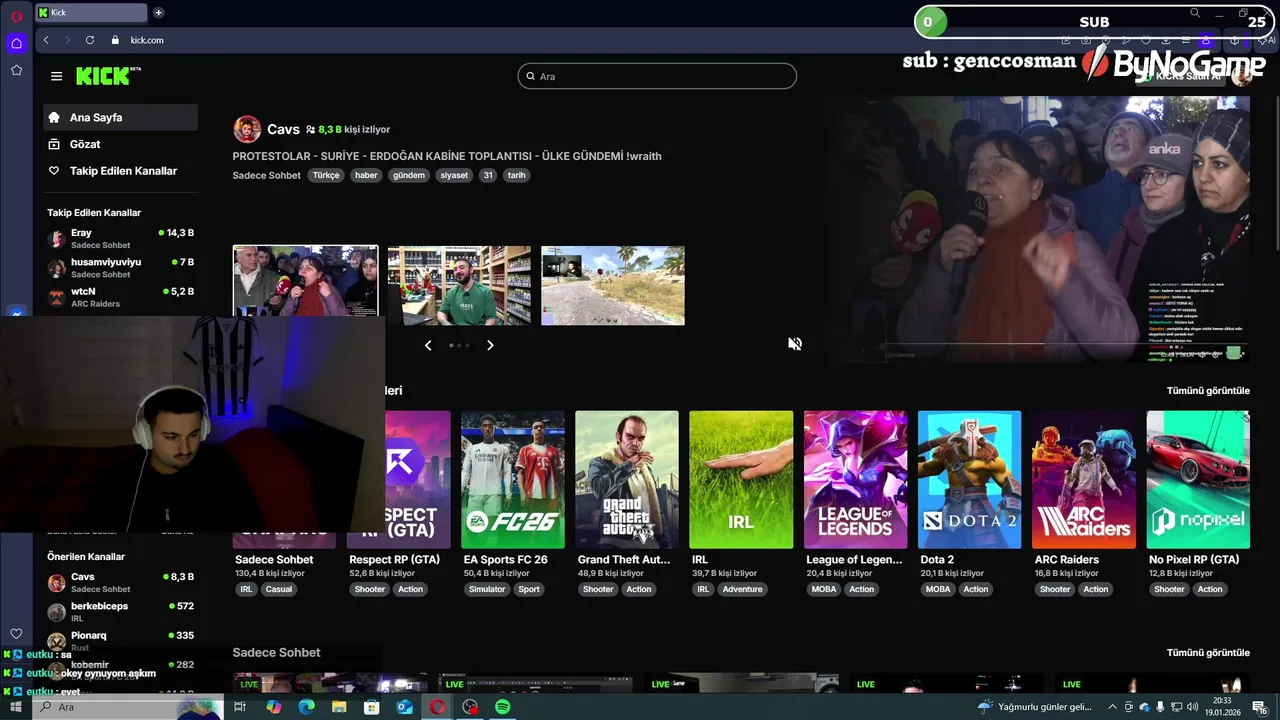The image size is (1280, 720).
Task: Open Outlook from the taskbar
Action: [405, 707]
